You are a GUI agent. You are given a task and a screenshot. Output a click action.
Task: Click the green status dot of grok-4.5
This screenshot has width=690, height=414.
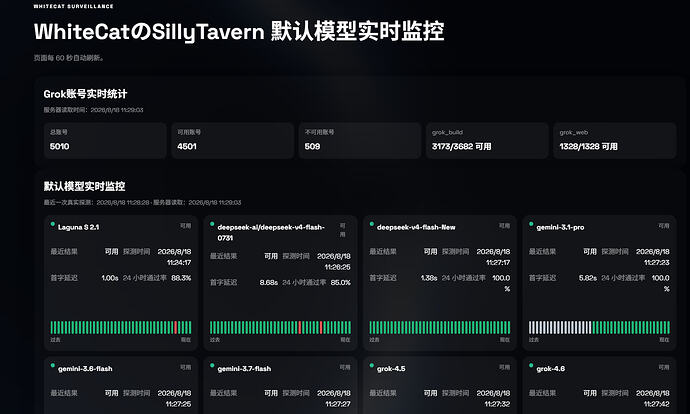point(372,365)
